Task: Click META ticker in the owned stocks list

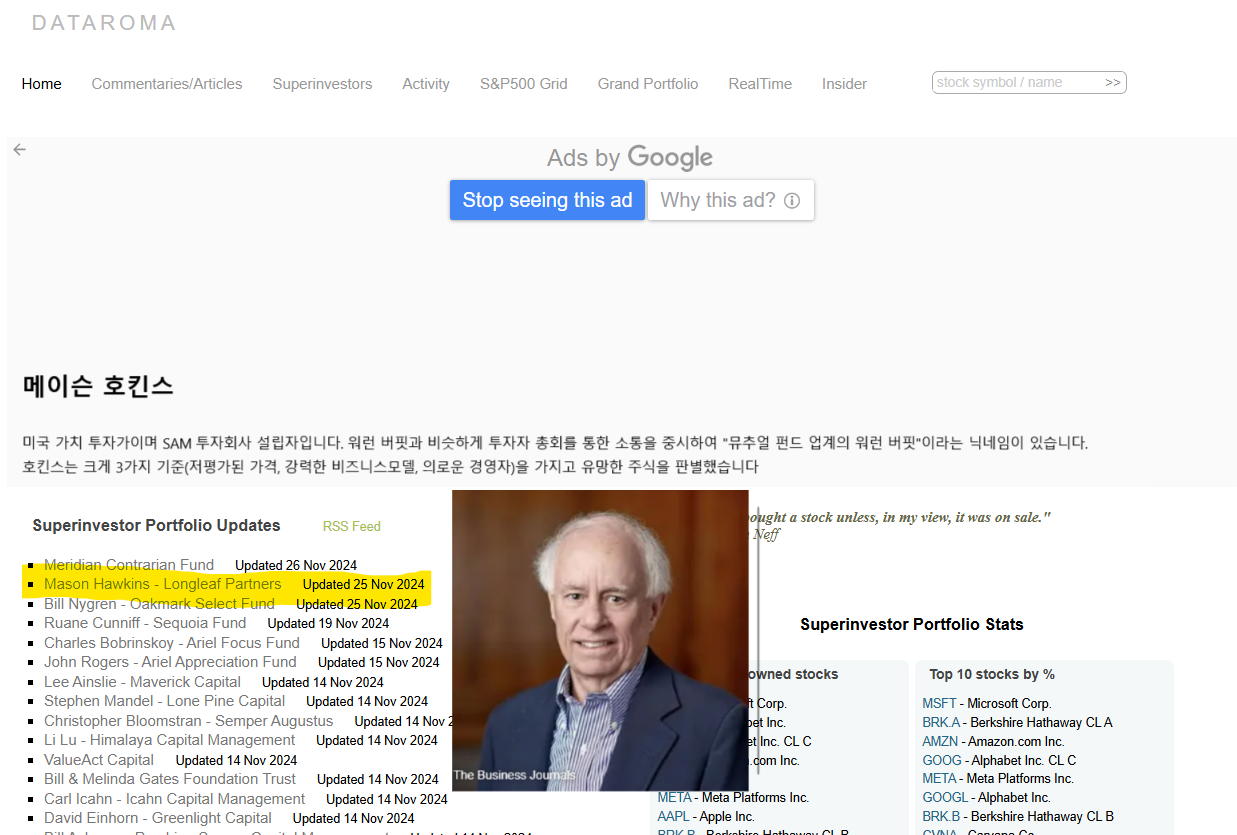Action: click(x=674, y=798)
